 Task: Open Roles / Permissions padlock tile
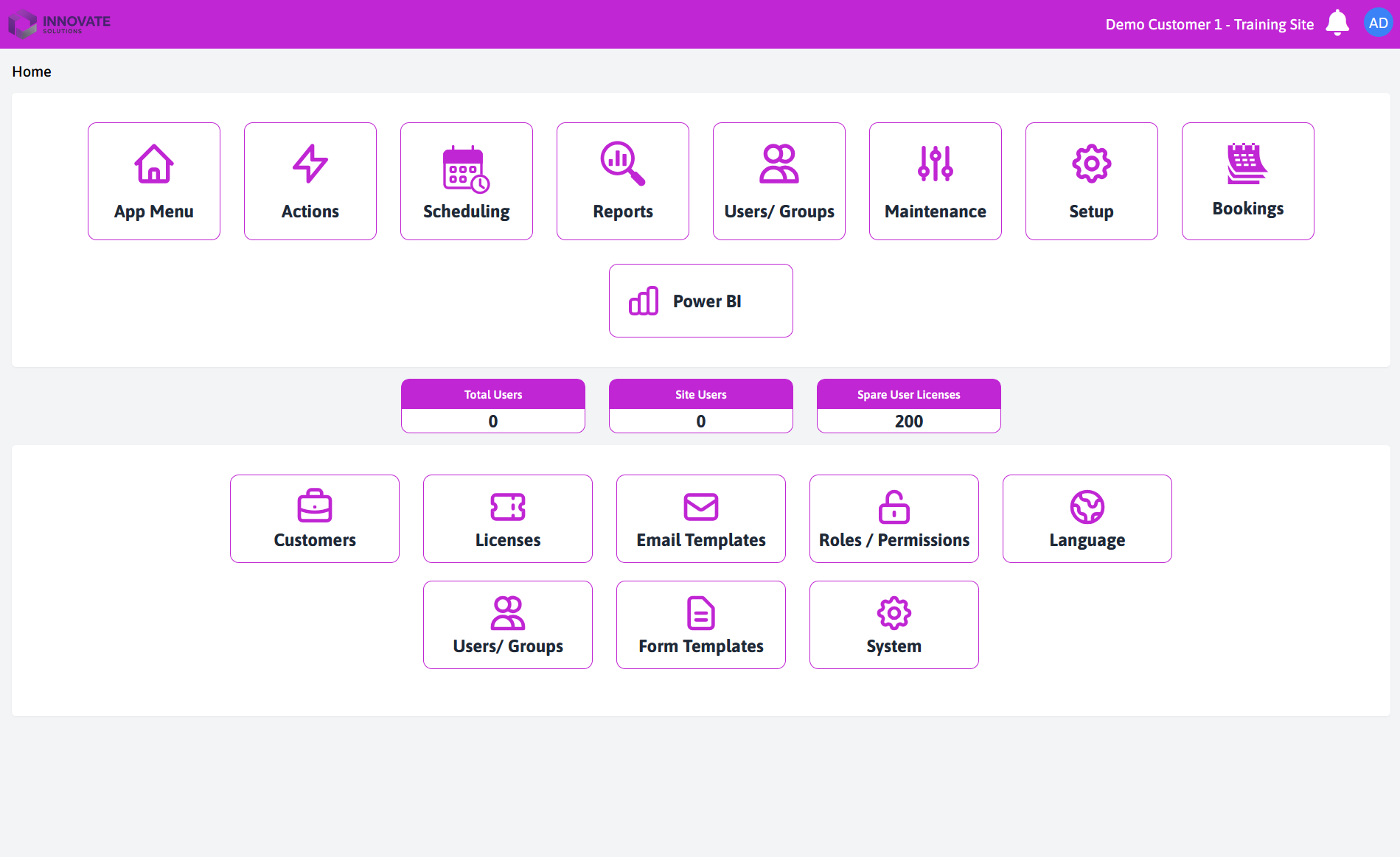click(894, 519)
